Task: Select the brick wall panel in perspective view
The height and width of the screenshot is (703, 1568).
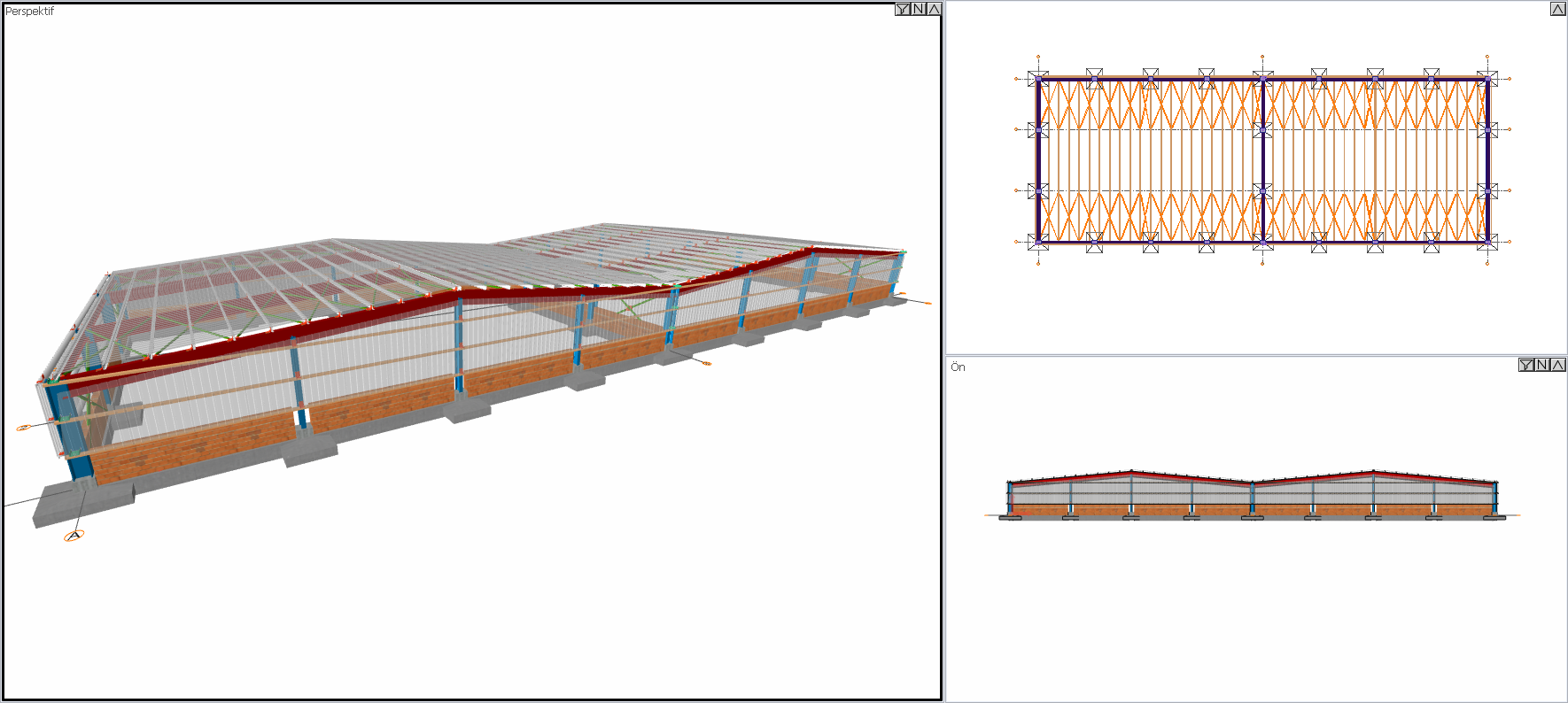Action: (195, 446)
